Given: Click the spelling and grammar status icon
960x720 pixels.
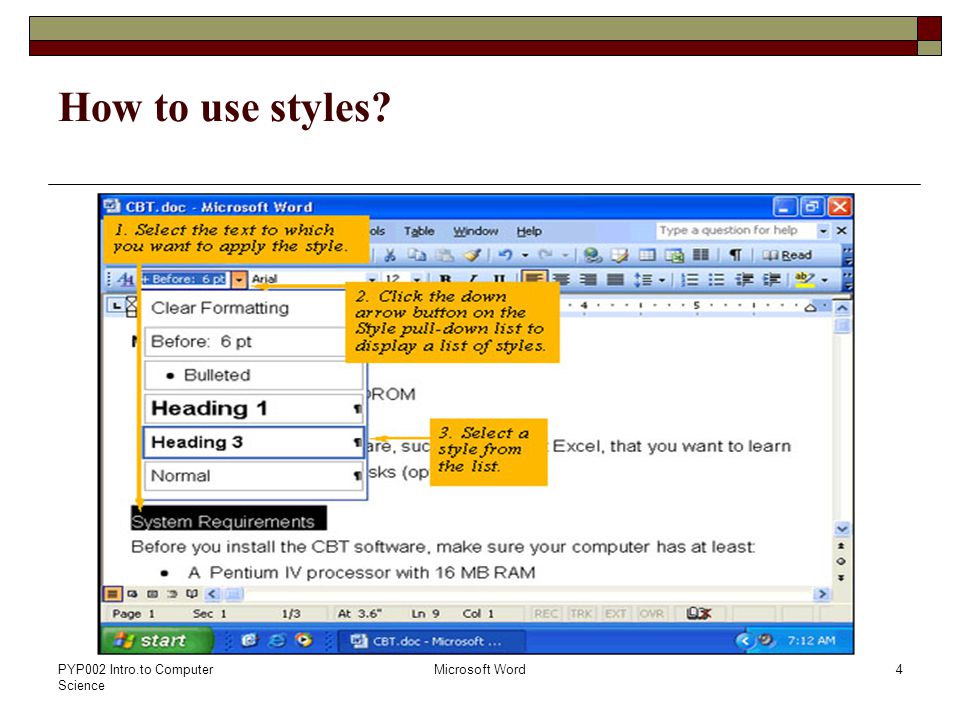Looking at the screenshot, I should [x=699, y=613].
